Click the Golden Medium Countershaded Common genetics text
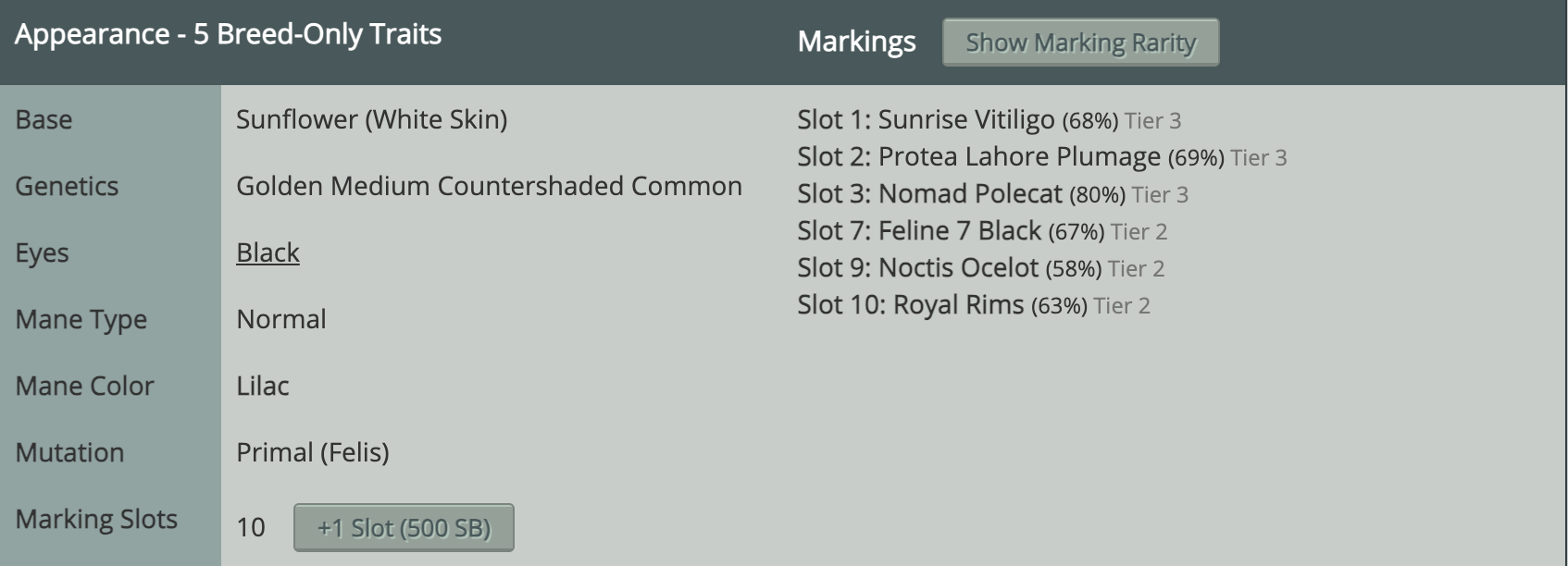 tap(489, 186)
